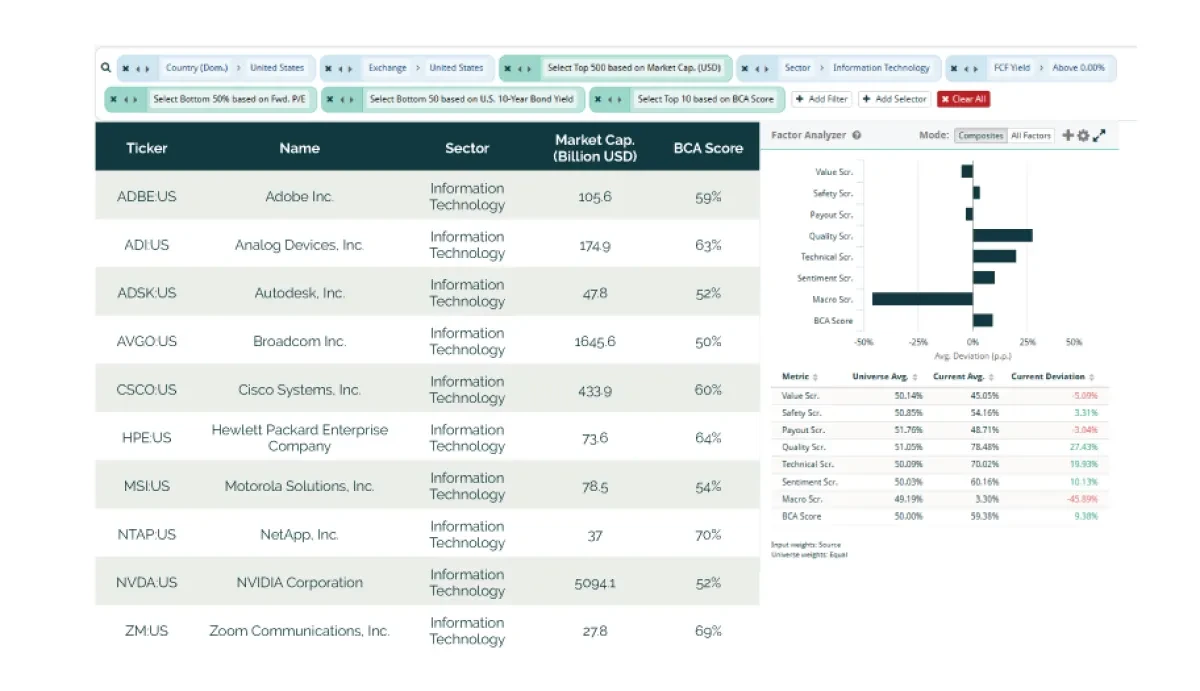Viewport: 1200px width, 691px height.
Task: Remove the Country (Dom.) United States filter
Action: tap(126, 68)
